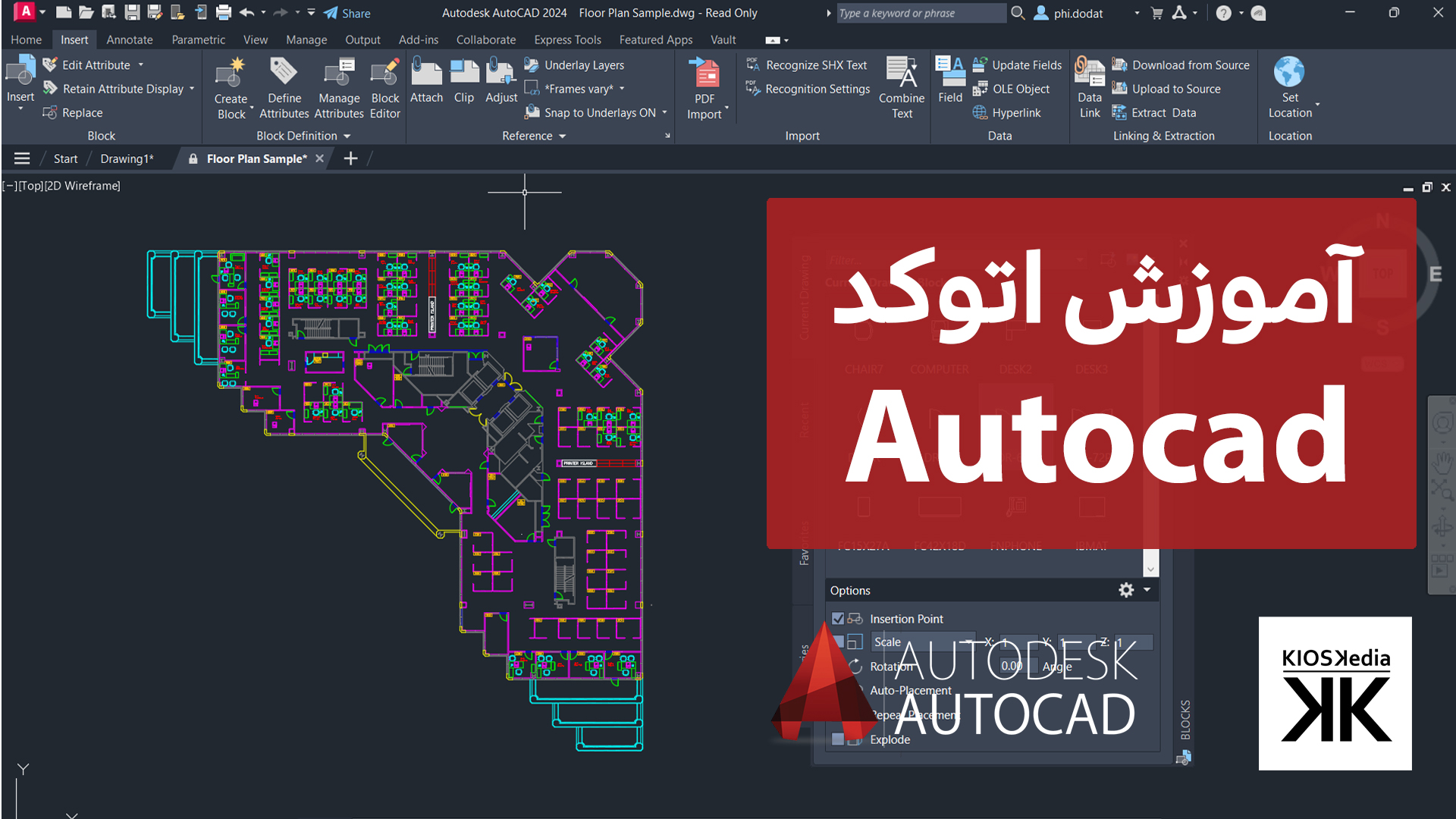The height and width of the screenshot is (819, 1456).
Task: Toggle the Explode checkbox
Action: [x=838, y=739]
